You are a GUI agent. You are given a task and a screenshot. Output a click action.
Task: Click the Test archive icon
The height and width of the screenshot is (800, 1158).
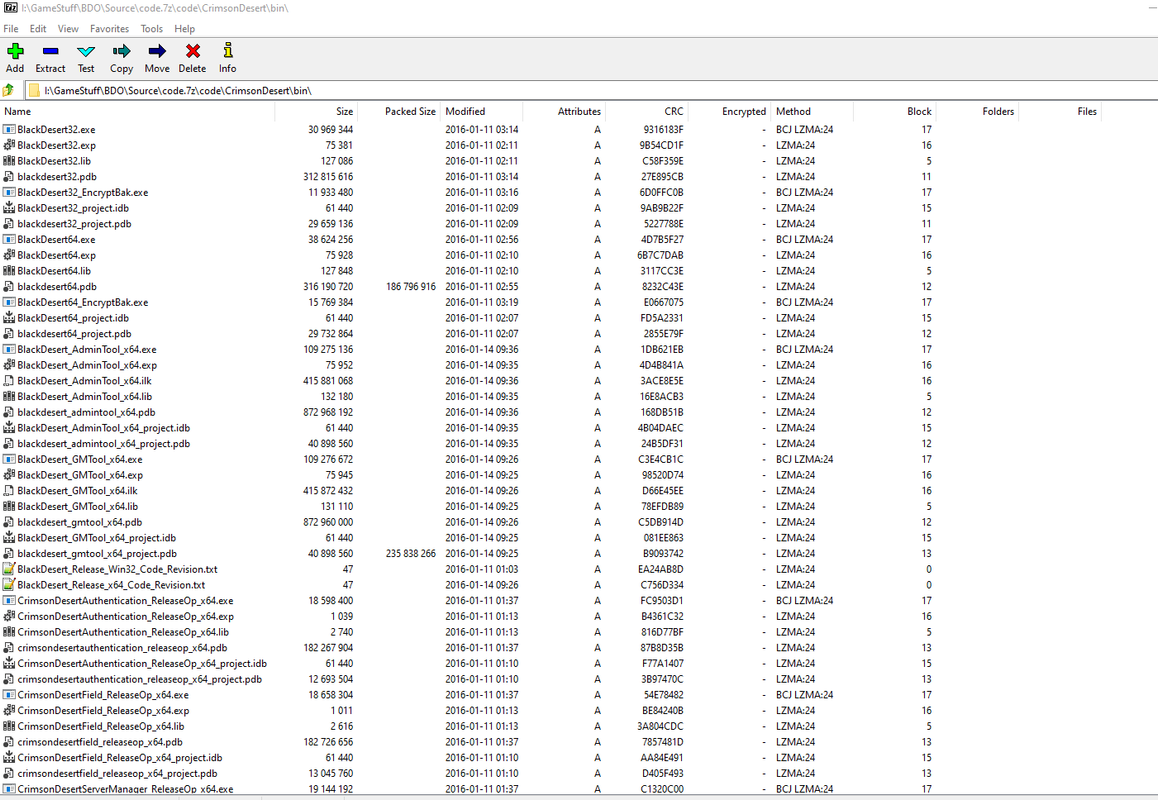[86, 51]
